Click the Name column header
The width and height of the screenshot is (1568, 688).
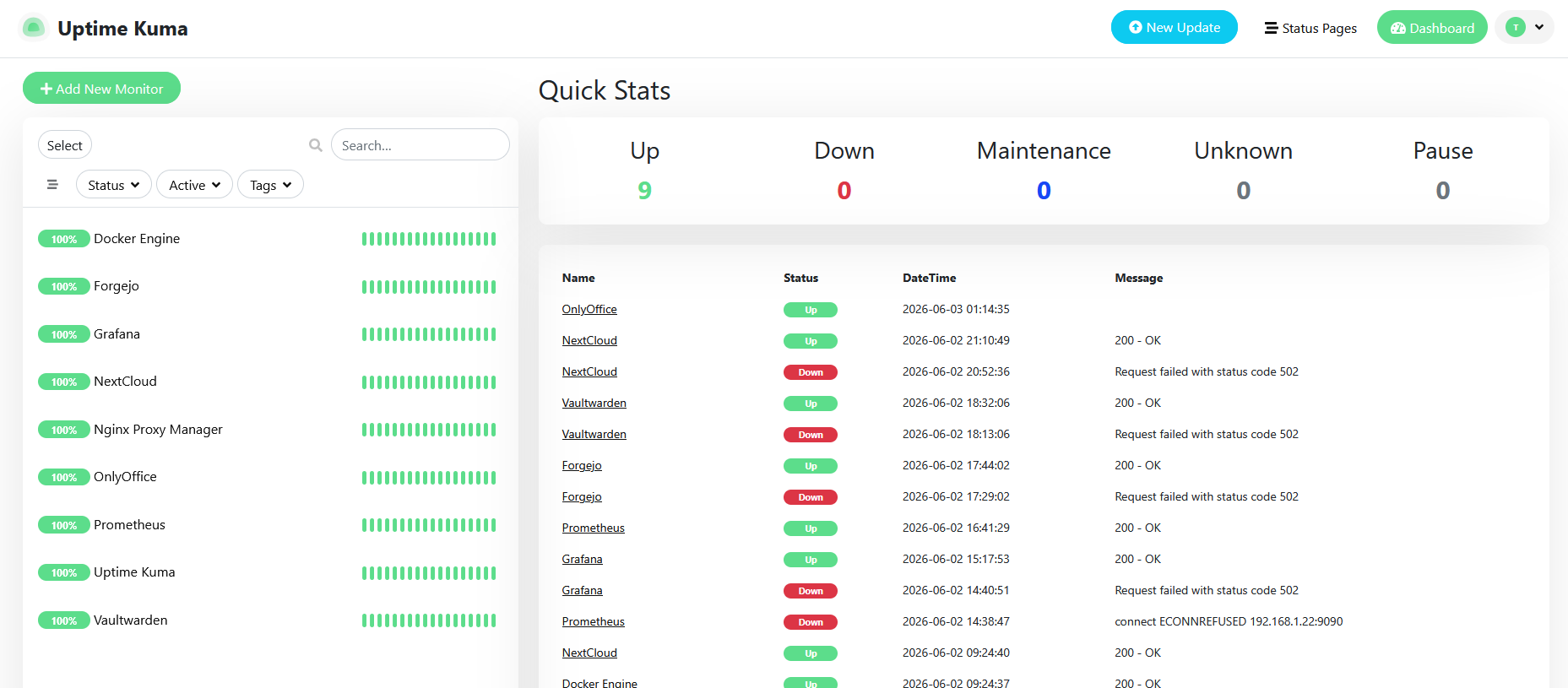coord(578,278)
